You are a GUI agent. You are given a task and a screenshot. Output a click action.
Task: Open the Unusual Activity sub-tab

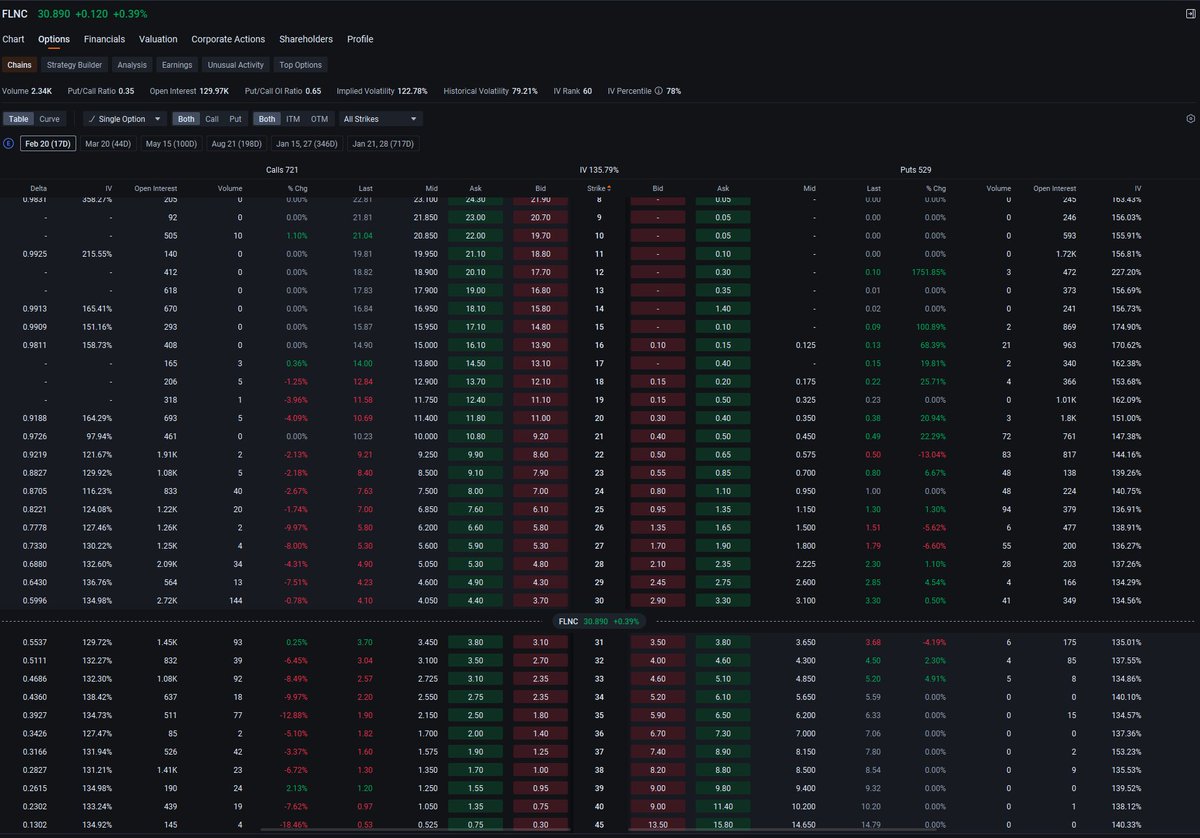[236, 65]
